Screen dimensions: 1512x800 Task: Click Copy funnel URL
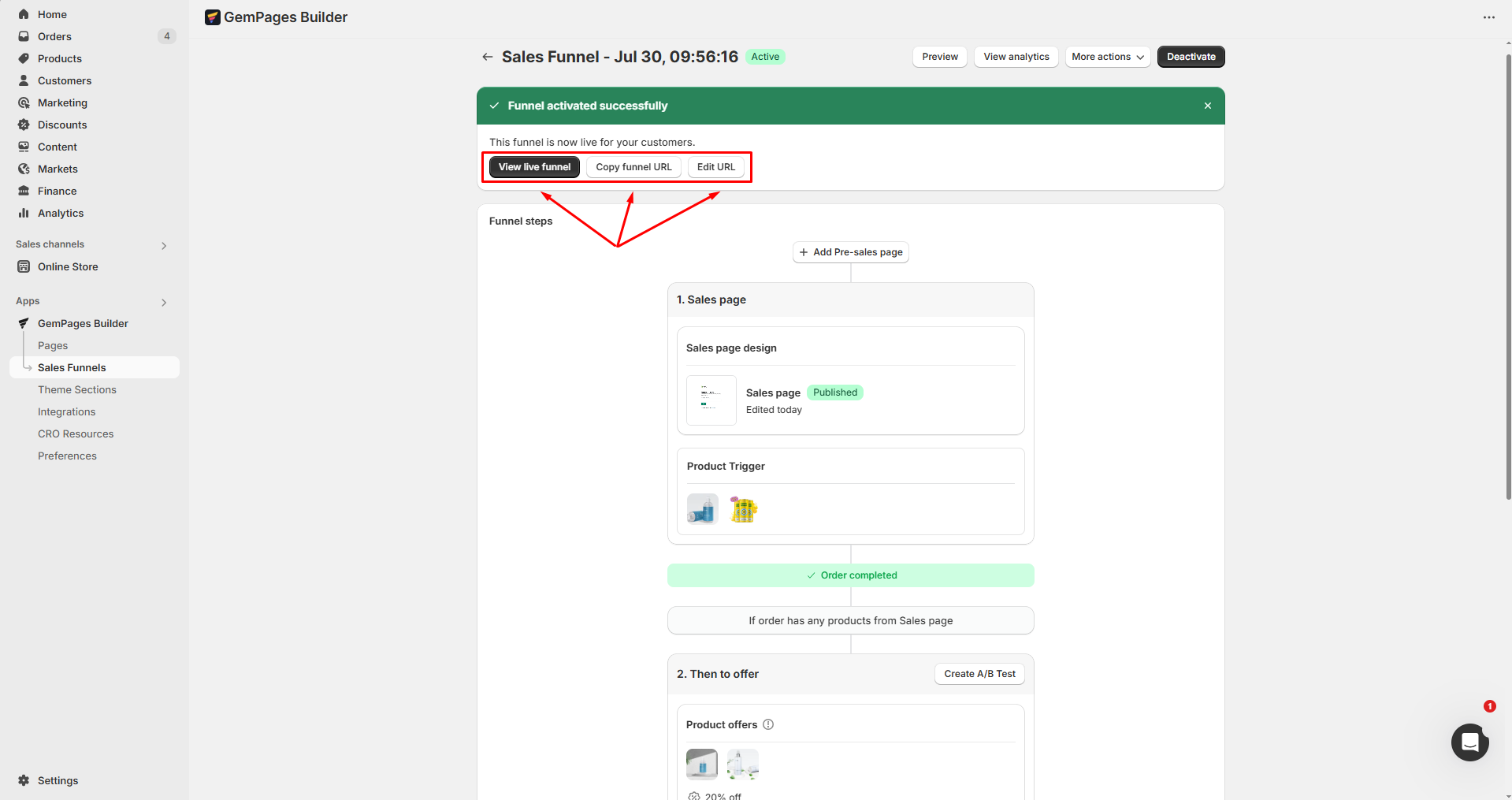tap(633, 167)
